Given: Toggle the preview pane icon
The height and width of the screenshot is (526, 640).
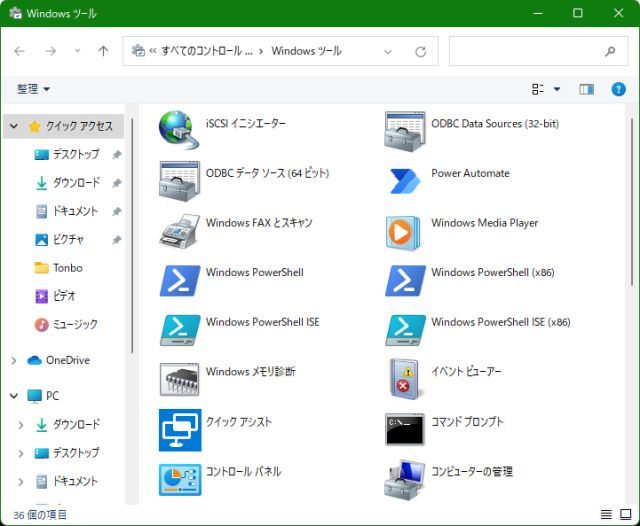Looking at the screenshot, I should pos(587,89).
